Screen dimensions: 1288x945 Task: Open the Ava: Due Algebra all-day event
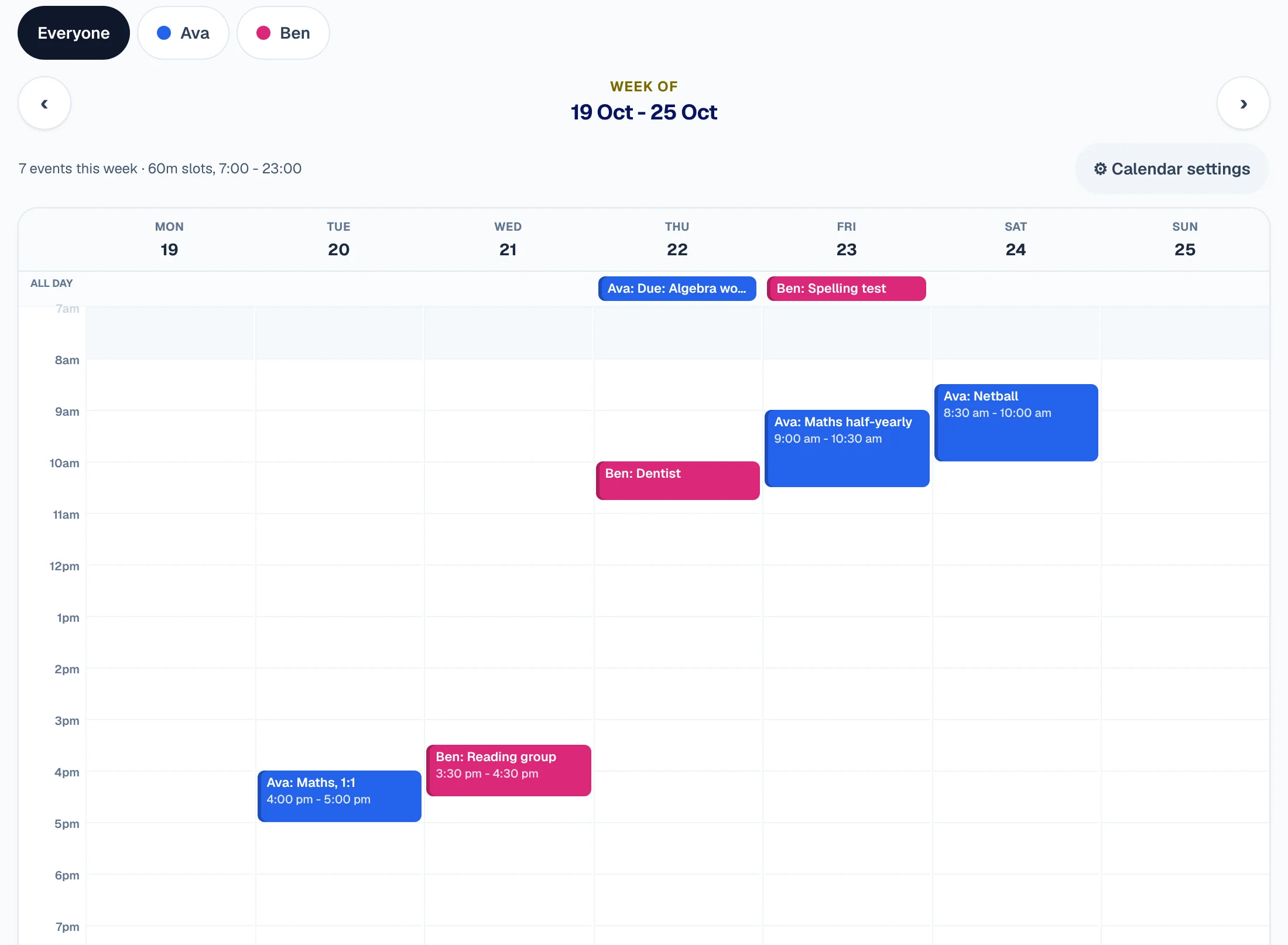tap(677, 289)
